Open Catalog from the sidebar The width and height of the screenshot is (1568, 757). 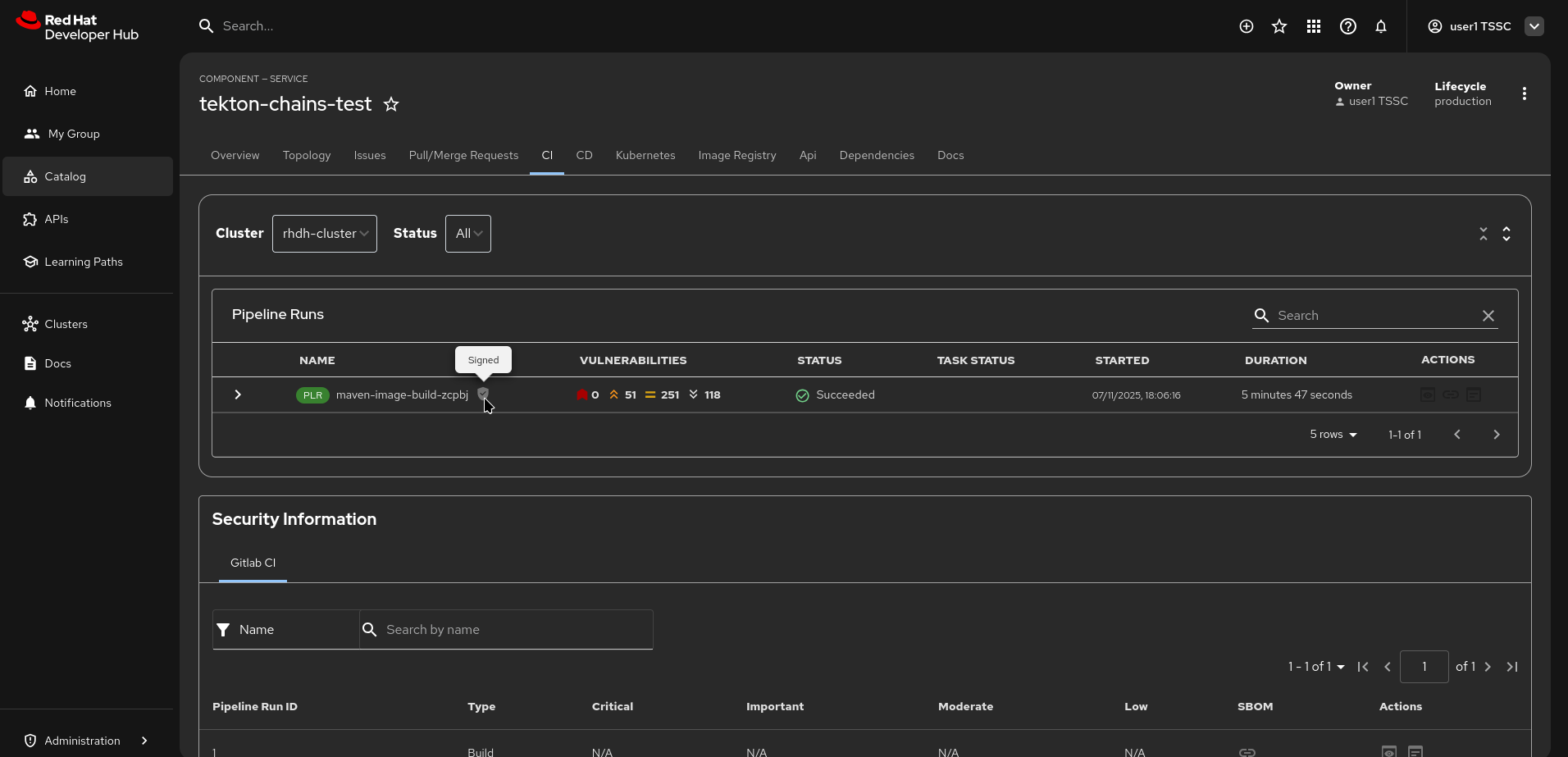click(x=65, y=176)
